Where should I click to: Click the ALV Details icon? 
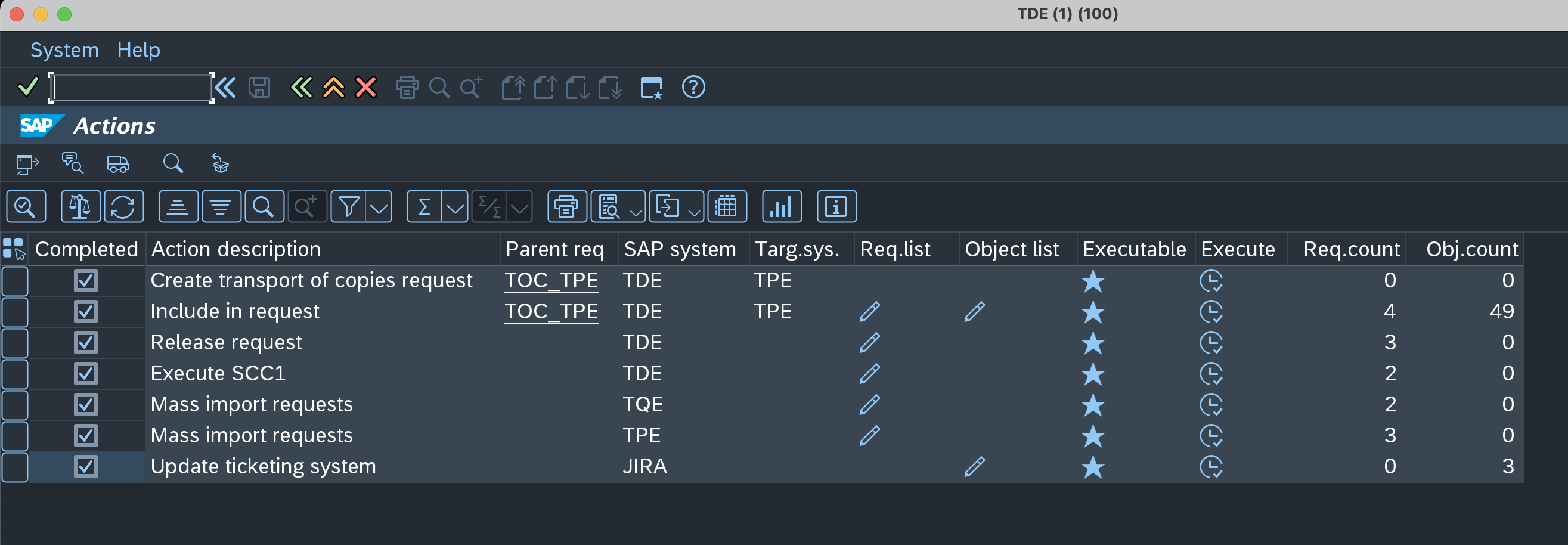(x=26, y=207)
